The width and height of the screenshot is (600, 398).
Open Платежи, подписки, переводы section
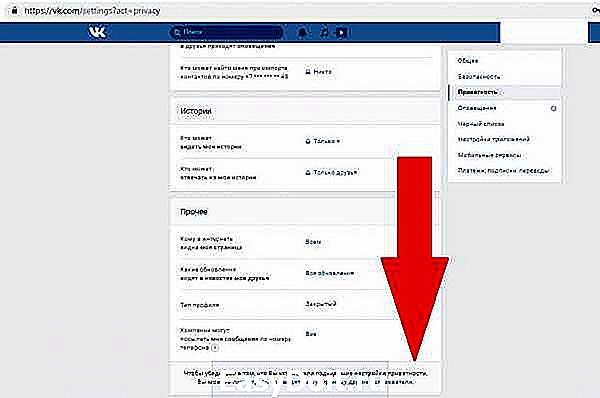(504, 171)
